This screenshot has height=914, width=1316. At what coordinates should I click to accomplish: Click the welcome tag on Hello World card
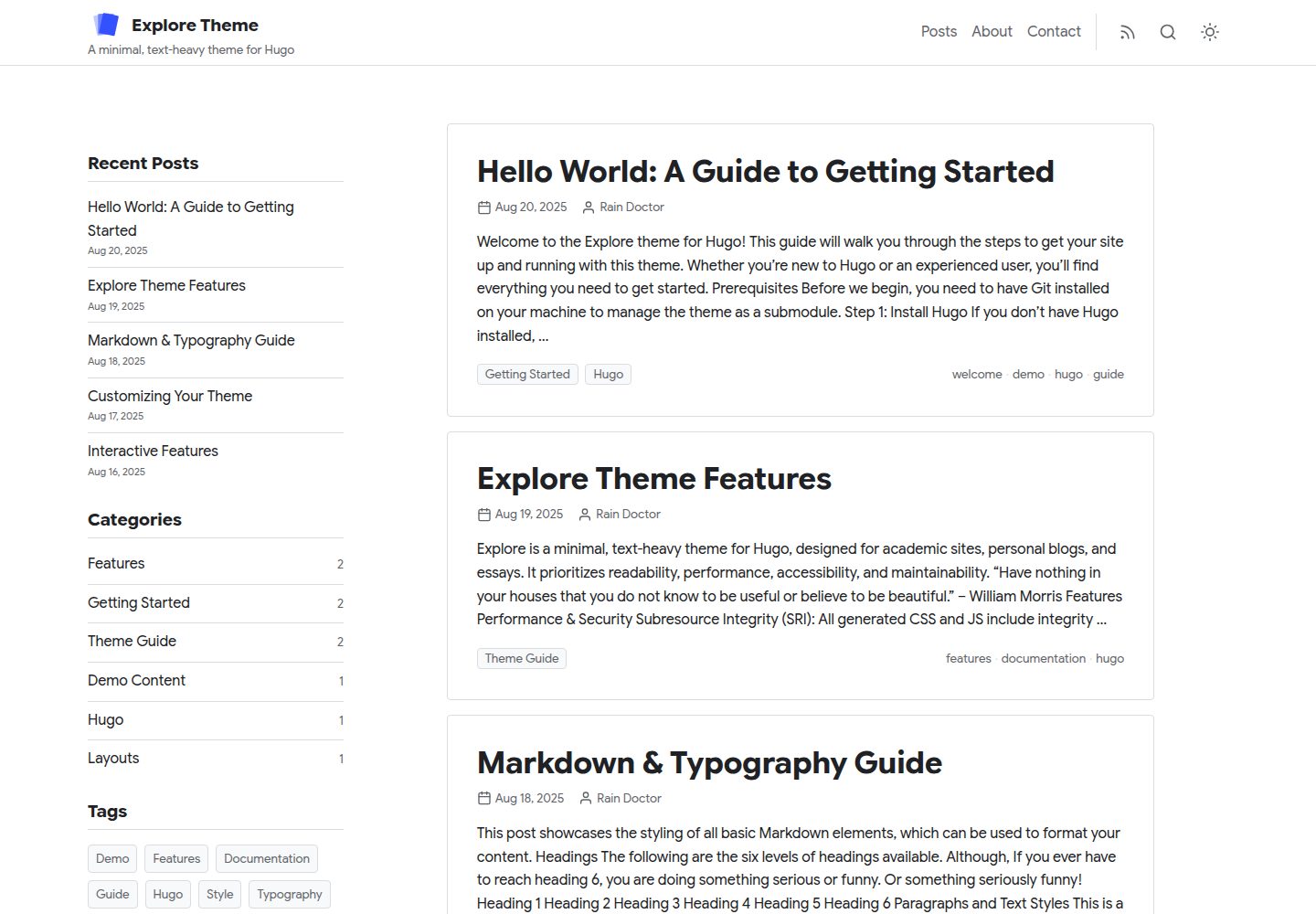977,374
